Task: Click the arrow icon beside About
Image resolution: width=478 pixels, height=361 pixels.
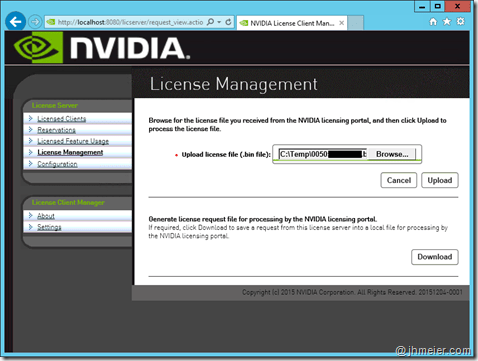Action: tap(30, 215)
